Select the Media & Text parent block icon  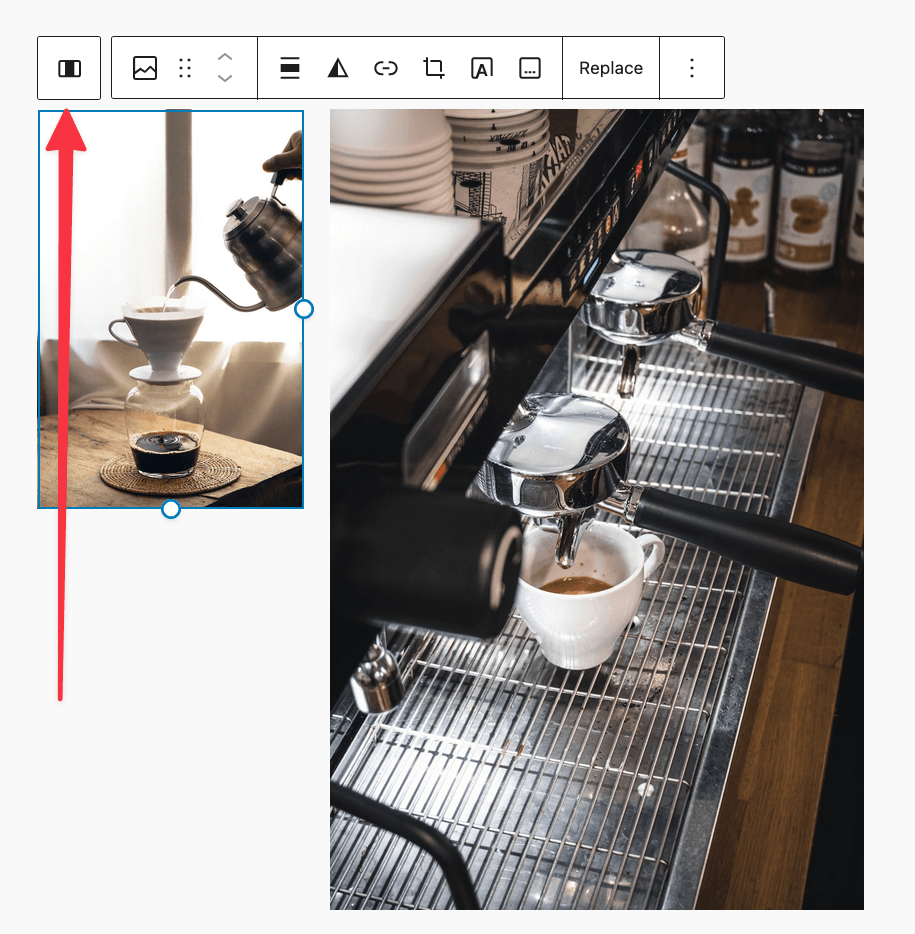[68, 67]
